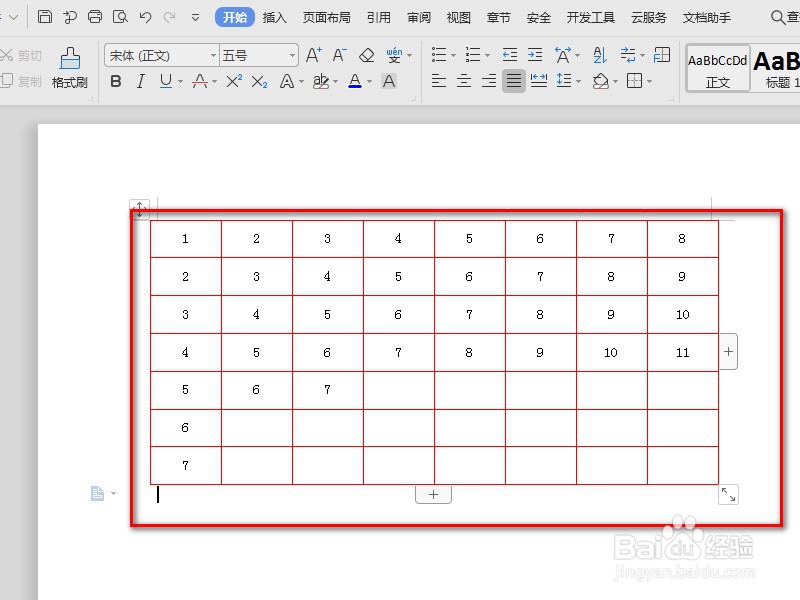The image size is (800, 600).
Task: Click the table resize handle at corner
Action: point(728,494)
